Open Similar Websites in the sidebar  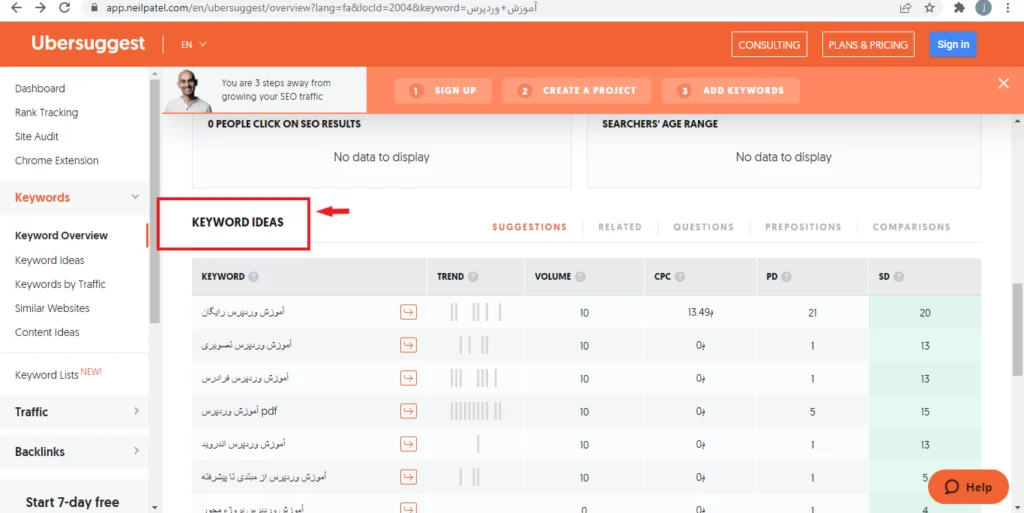pos(52,308)
